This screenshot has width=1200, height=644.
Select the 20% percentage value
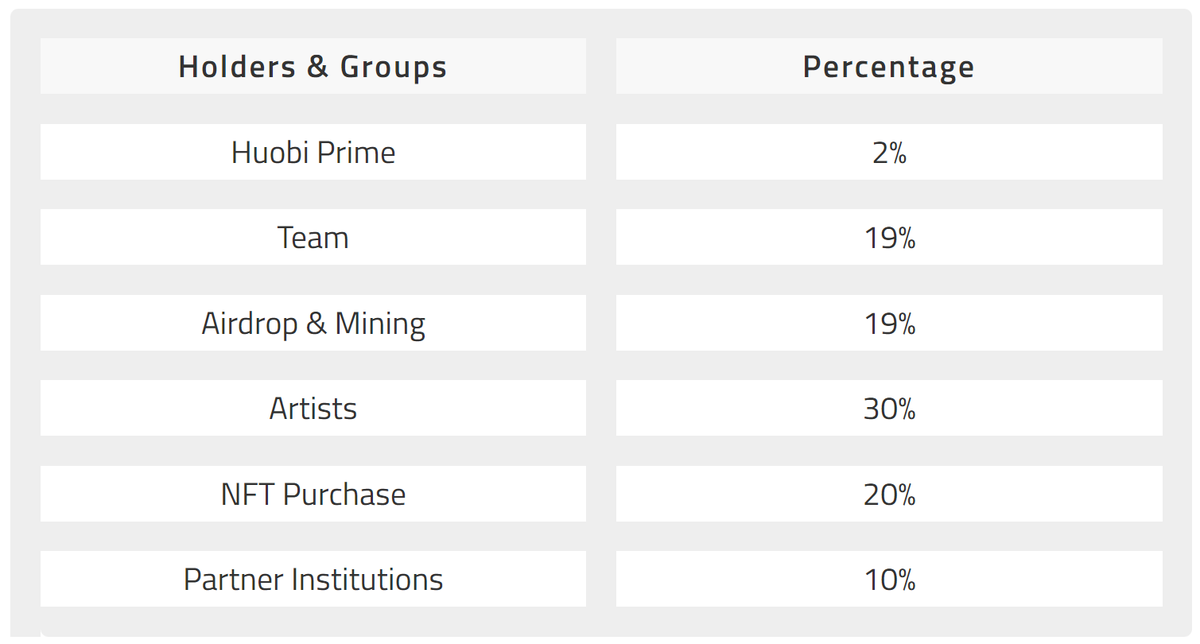888,495
